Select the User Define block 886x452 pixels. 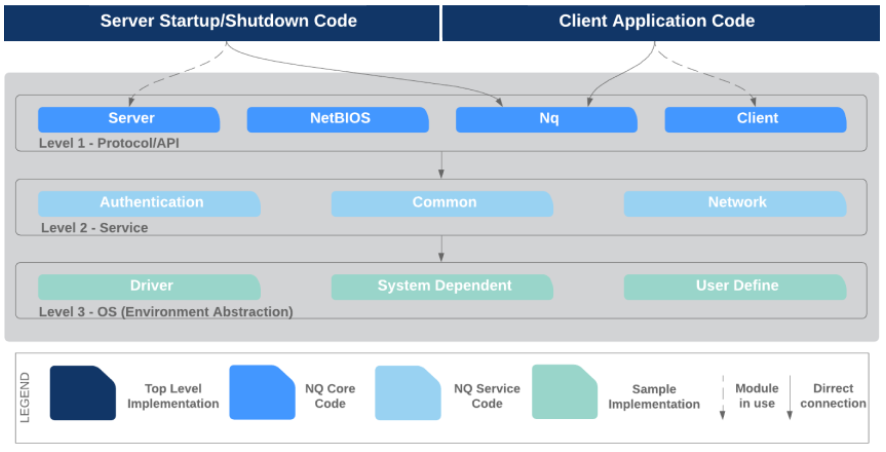point(735,287)
